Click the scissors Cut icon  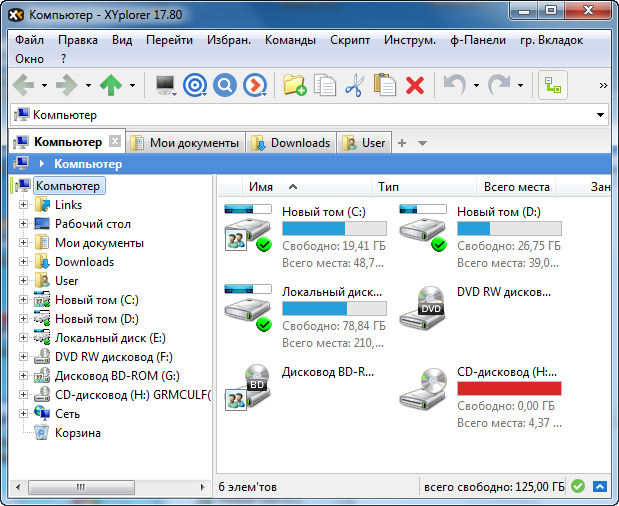click(x=354, y=86)
